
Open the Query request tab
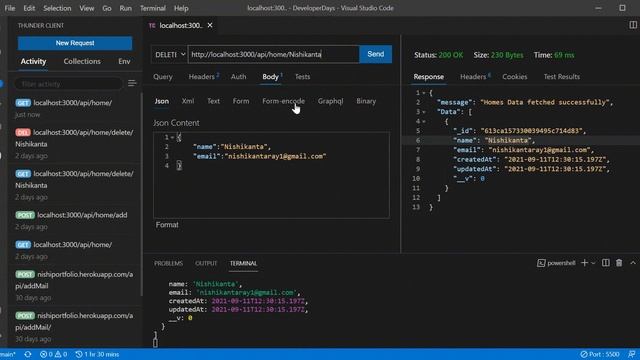[163, 77]
